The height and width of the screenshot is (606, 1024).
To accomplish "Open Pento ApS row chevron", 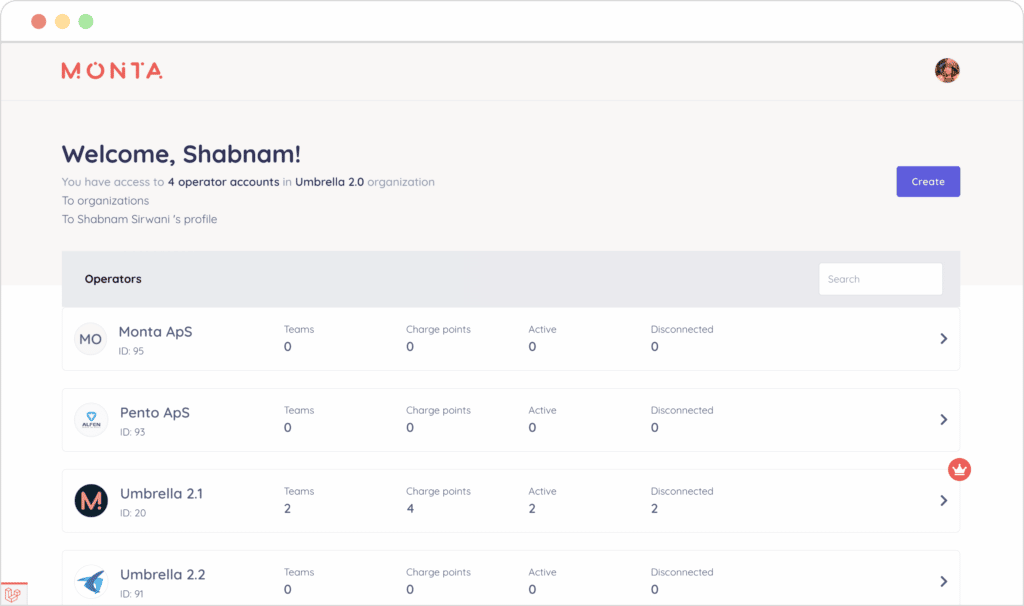I will [944, 419].
